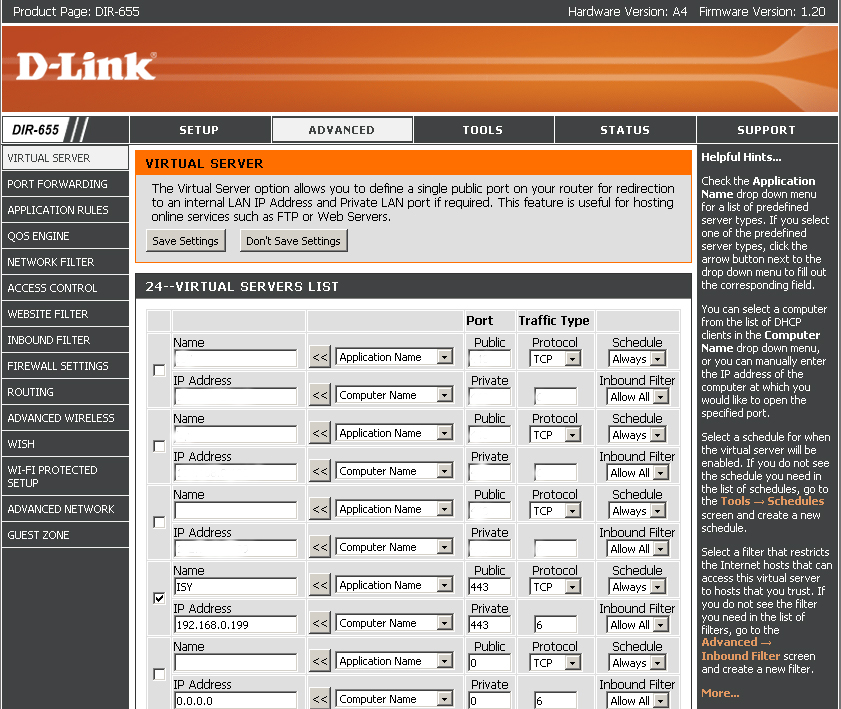Screen dimensions: 841x709
Task: Open Access Control page
Action: coord(65,288)
